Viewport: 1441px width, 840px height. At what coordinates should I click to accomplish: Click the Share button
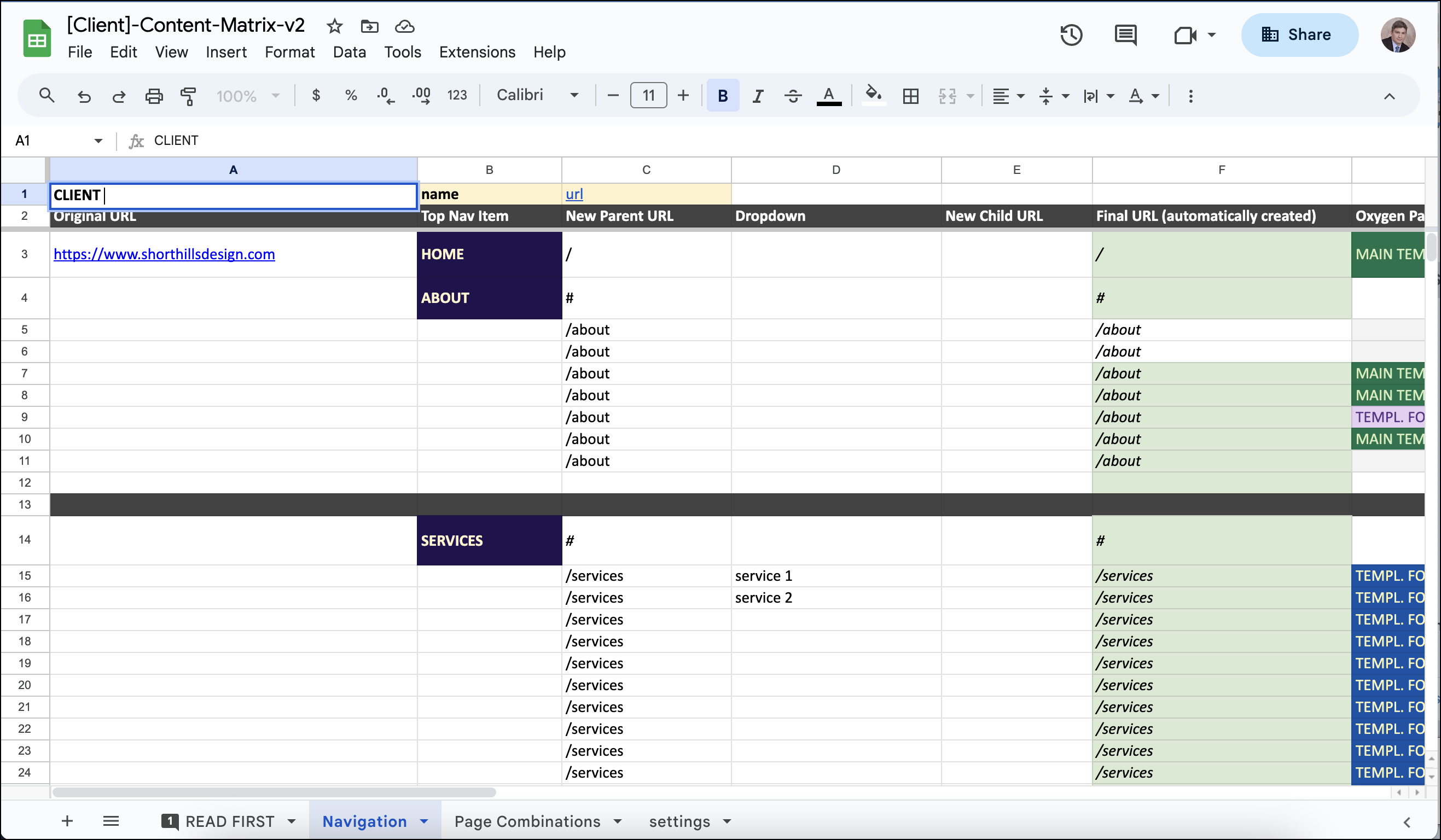point(1299,35)
